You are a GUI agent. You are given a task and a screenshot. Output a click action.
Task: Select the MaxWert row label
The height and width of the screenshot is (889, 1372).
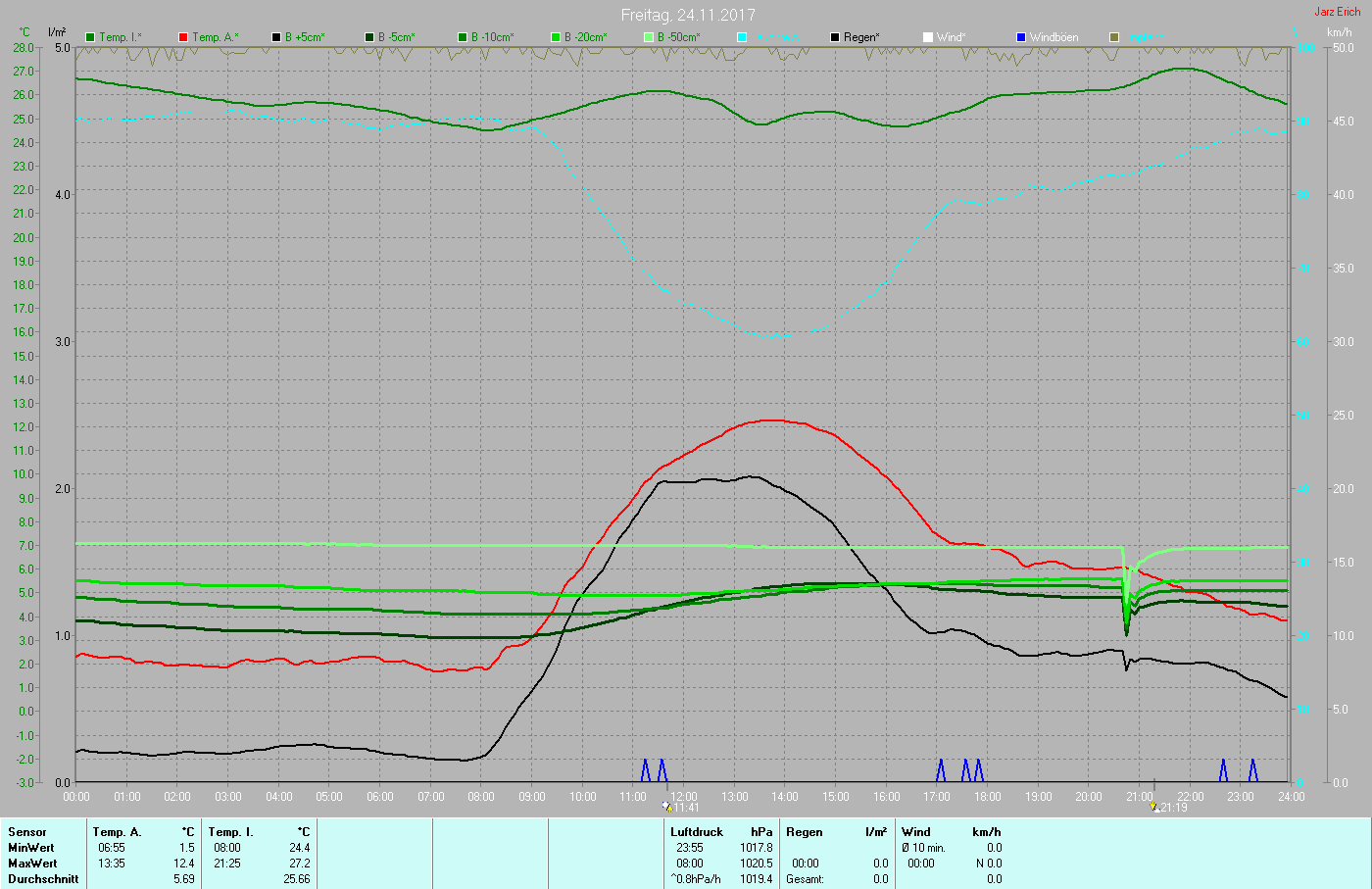[32, 864]
